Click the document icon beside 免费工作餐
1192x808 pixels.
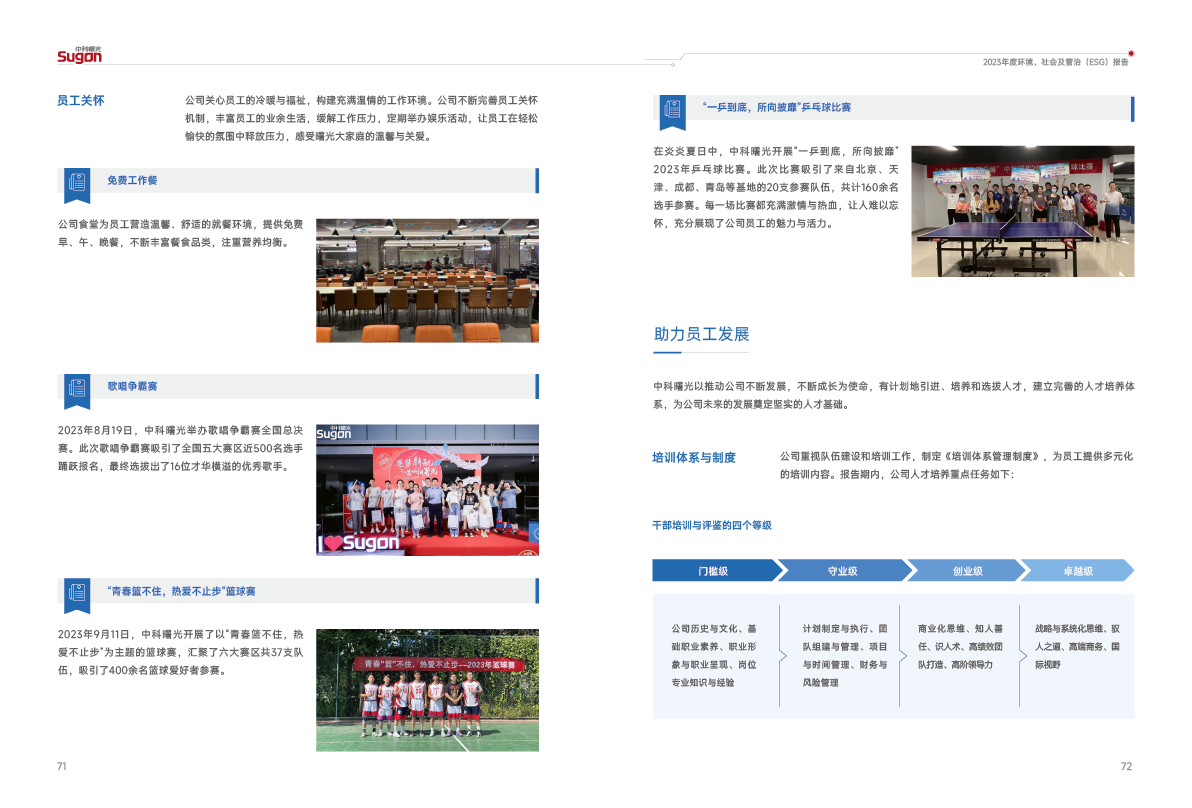pos(77,182)
